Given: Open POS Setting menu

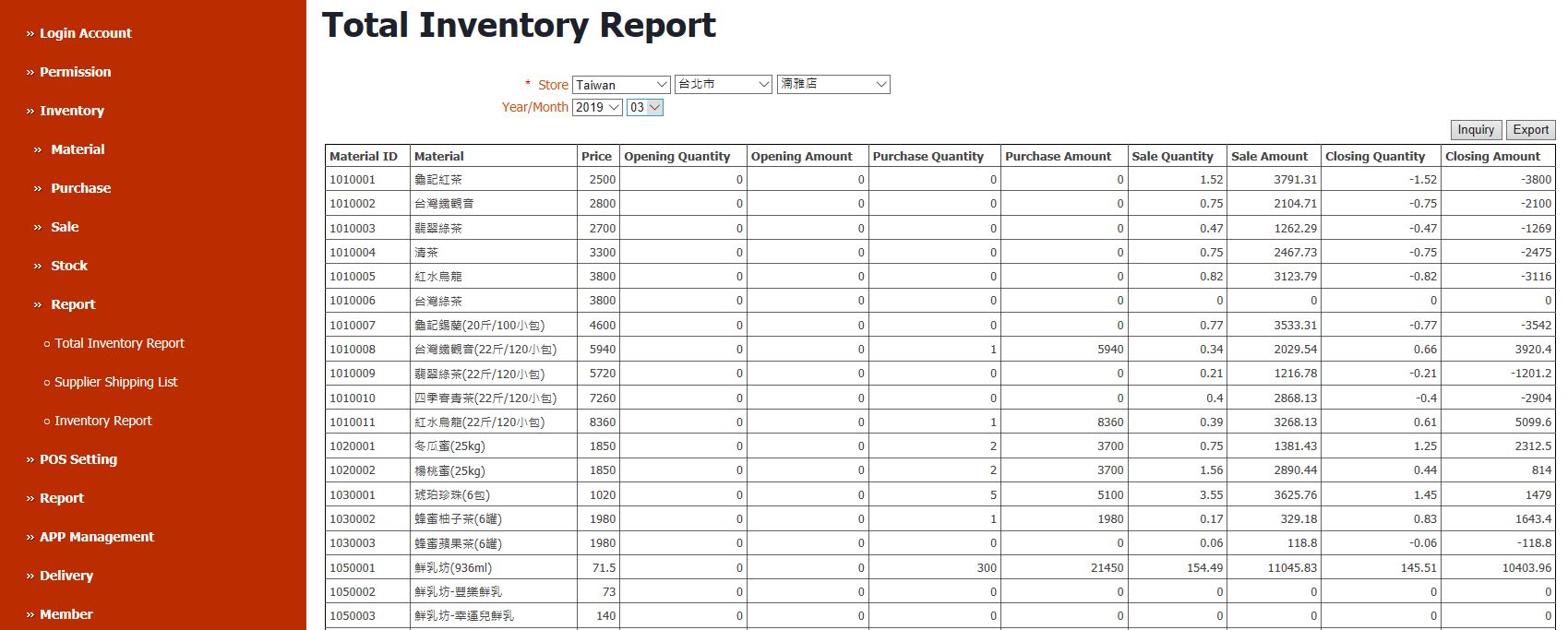Looking at the screenshot, I should 78,459.
